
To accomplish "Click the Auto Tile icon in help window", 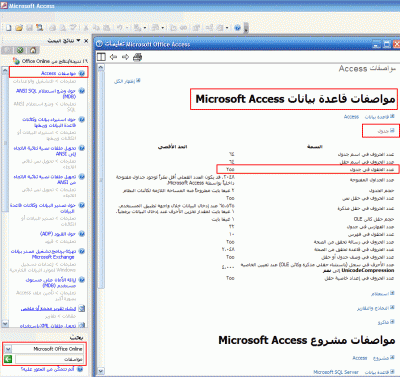I will point(101,57).
